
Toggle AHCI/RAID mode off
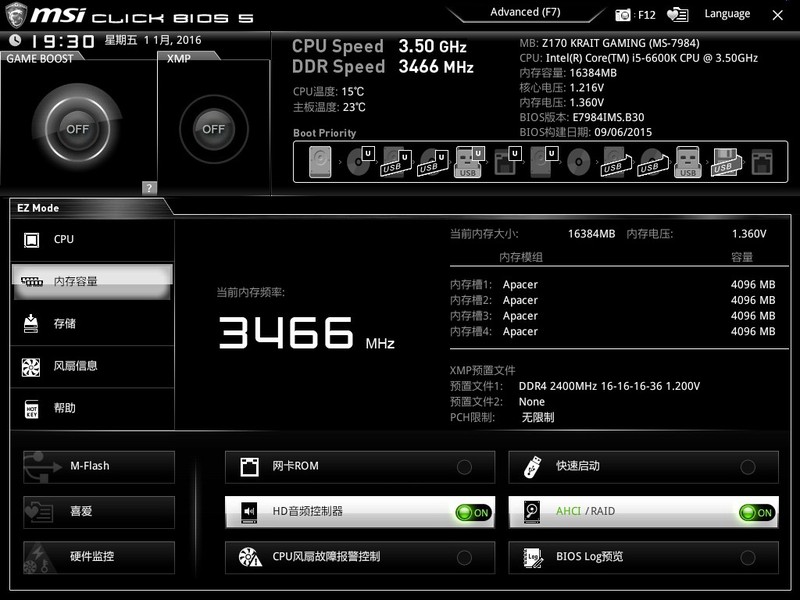(757, 511)
